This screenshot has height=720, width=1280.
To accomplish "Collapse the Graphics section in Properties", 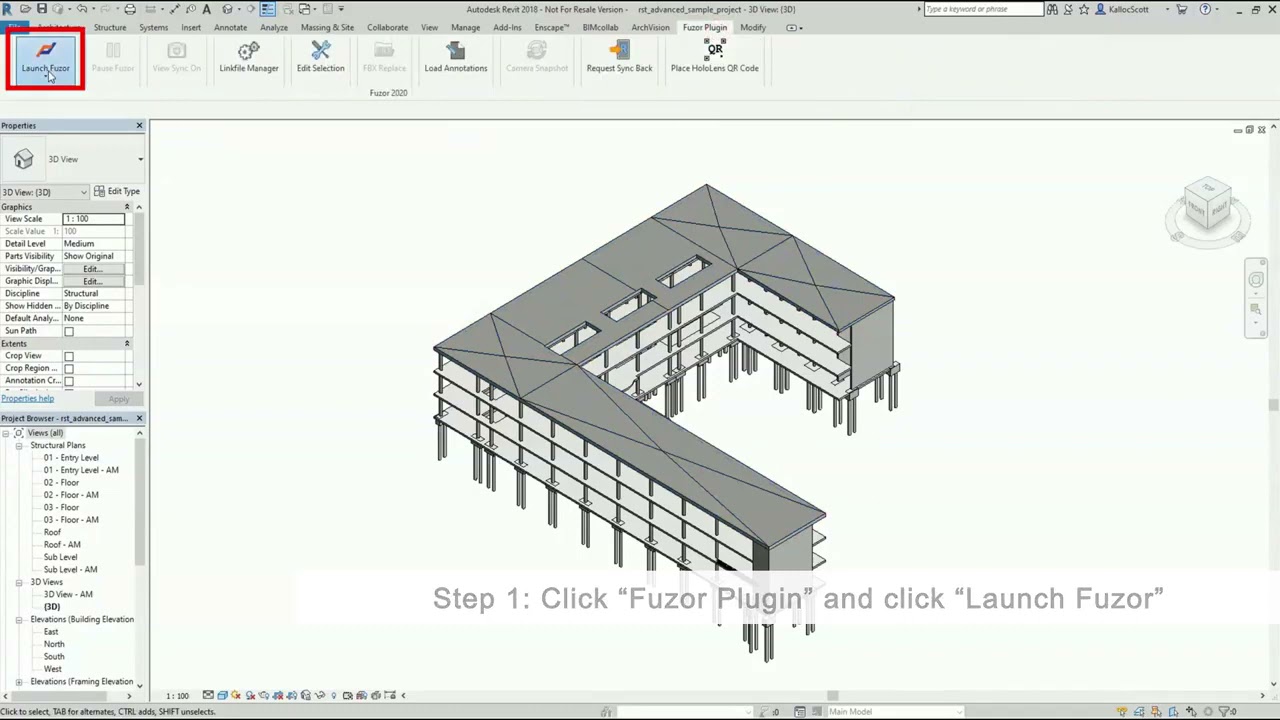I will (127, 207).
